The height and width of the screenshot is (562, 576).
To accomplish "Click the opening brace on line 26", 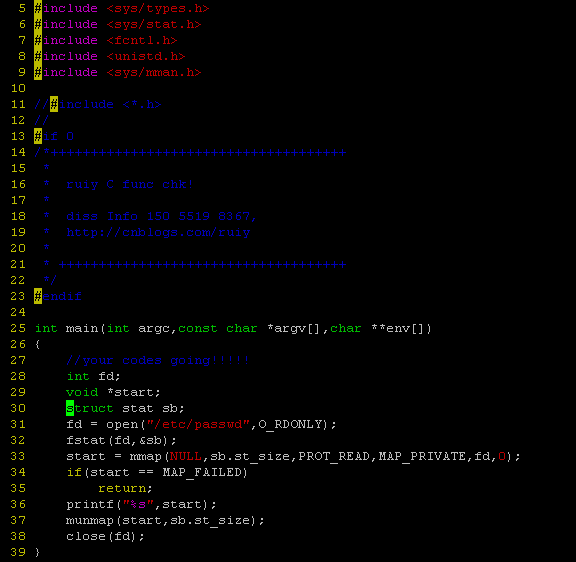I will click(x=37, y=344).
